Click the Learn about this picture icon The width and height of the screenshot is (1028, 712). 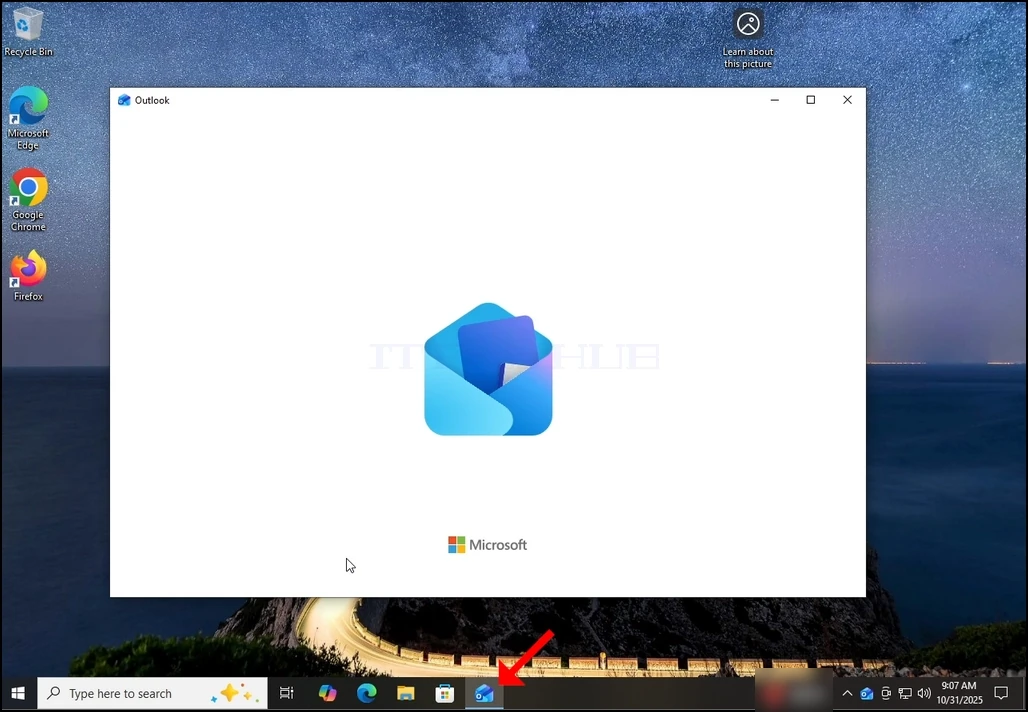click(747, 38)
